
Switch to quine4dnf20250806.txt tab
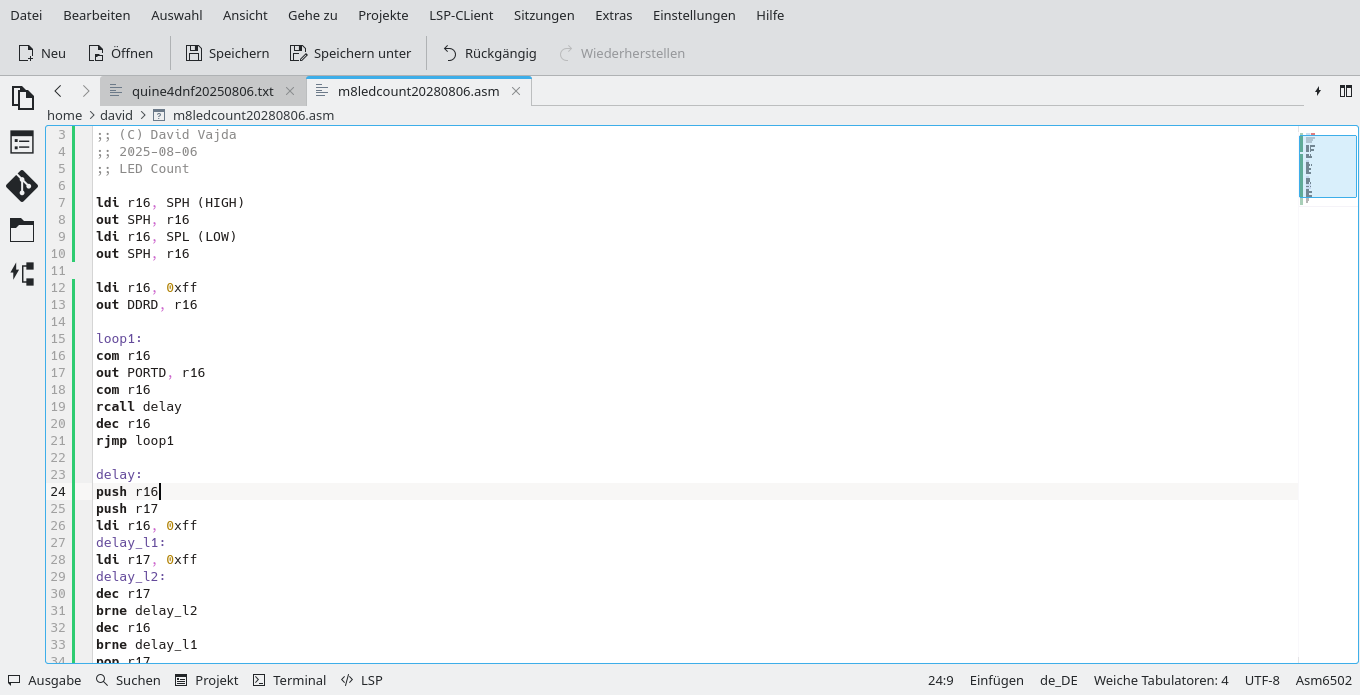pyautogui.click(x=202, y=91)
